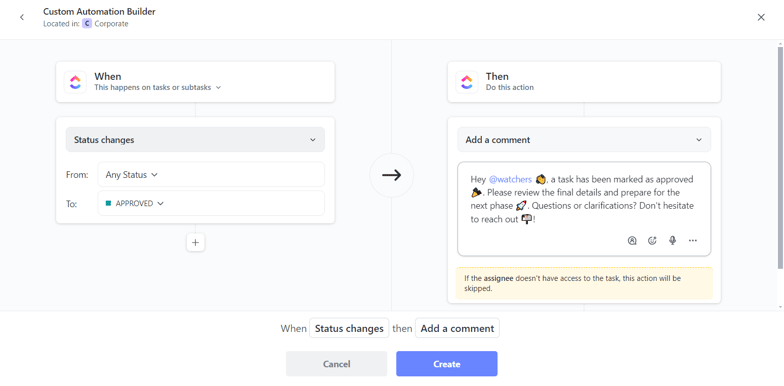The image size is (784, 386).
Task: Click the Corporate space badge icon
Action: pos(87,24)
